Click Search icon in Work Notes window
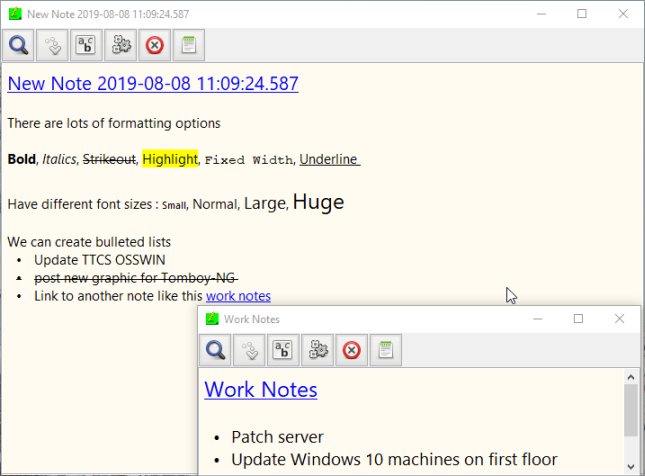 pyautogui.click(x=216, y=350)
